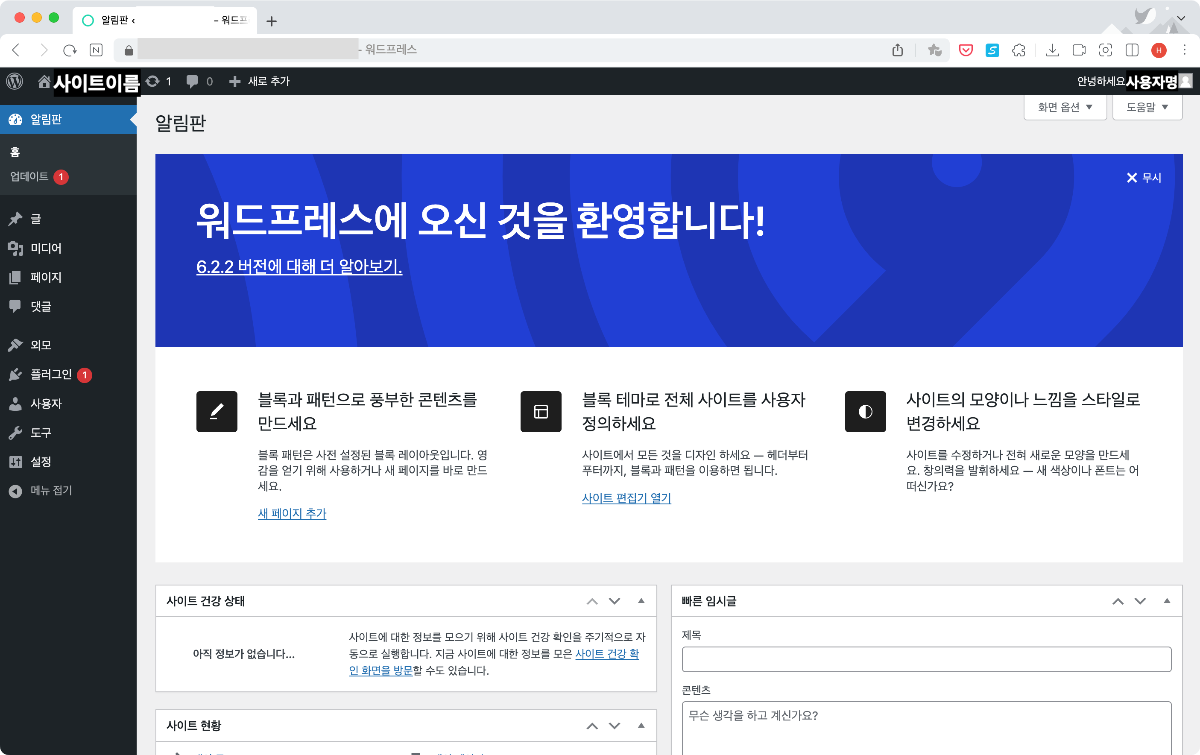Click the block pattern pencil icon

217,411
